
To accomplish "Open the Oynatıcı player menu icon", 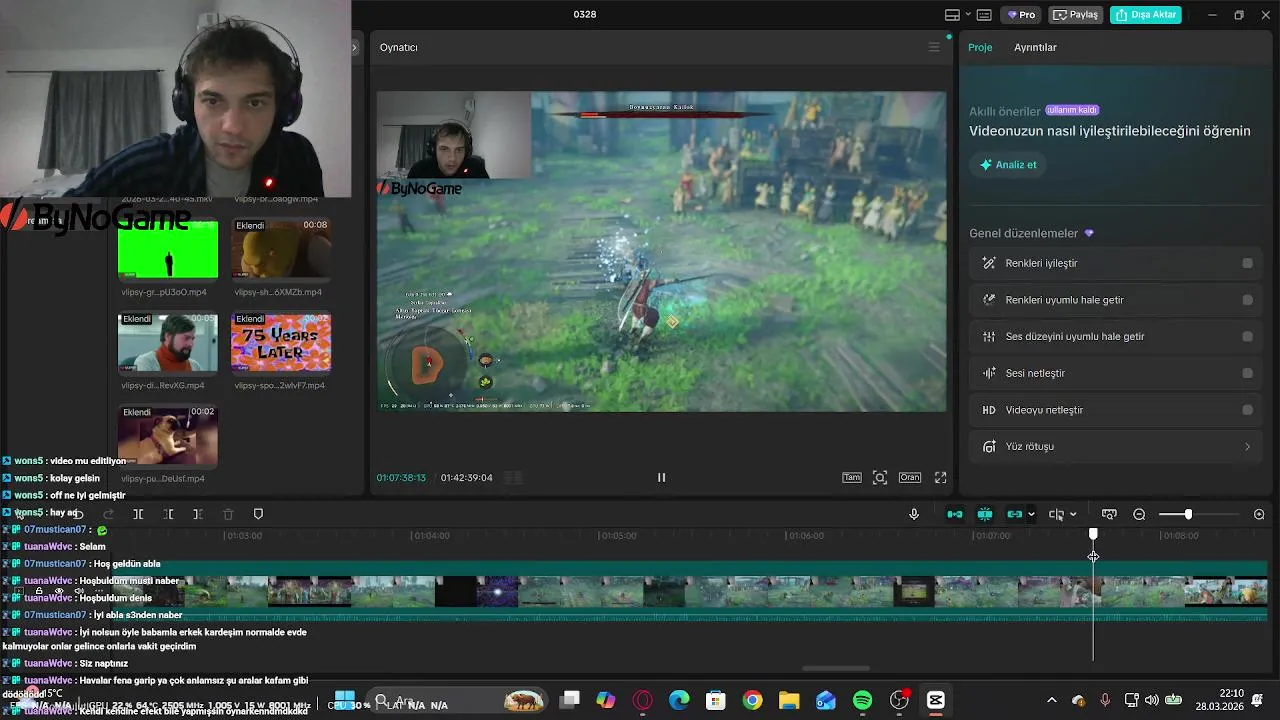I will 934,47.
